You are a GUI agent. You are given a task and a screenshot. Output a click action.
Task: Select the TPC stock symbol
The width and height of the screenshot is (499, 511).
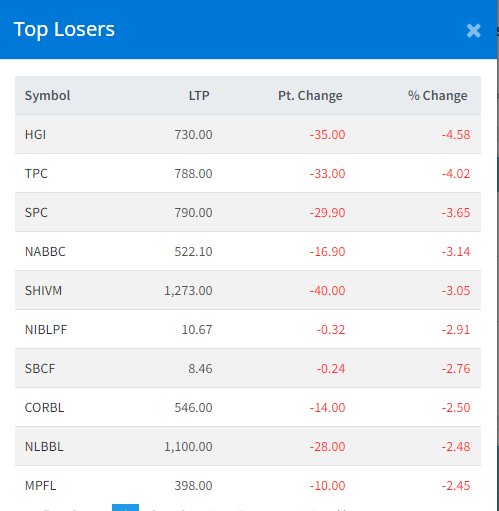click(36, 174)
